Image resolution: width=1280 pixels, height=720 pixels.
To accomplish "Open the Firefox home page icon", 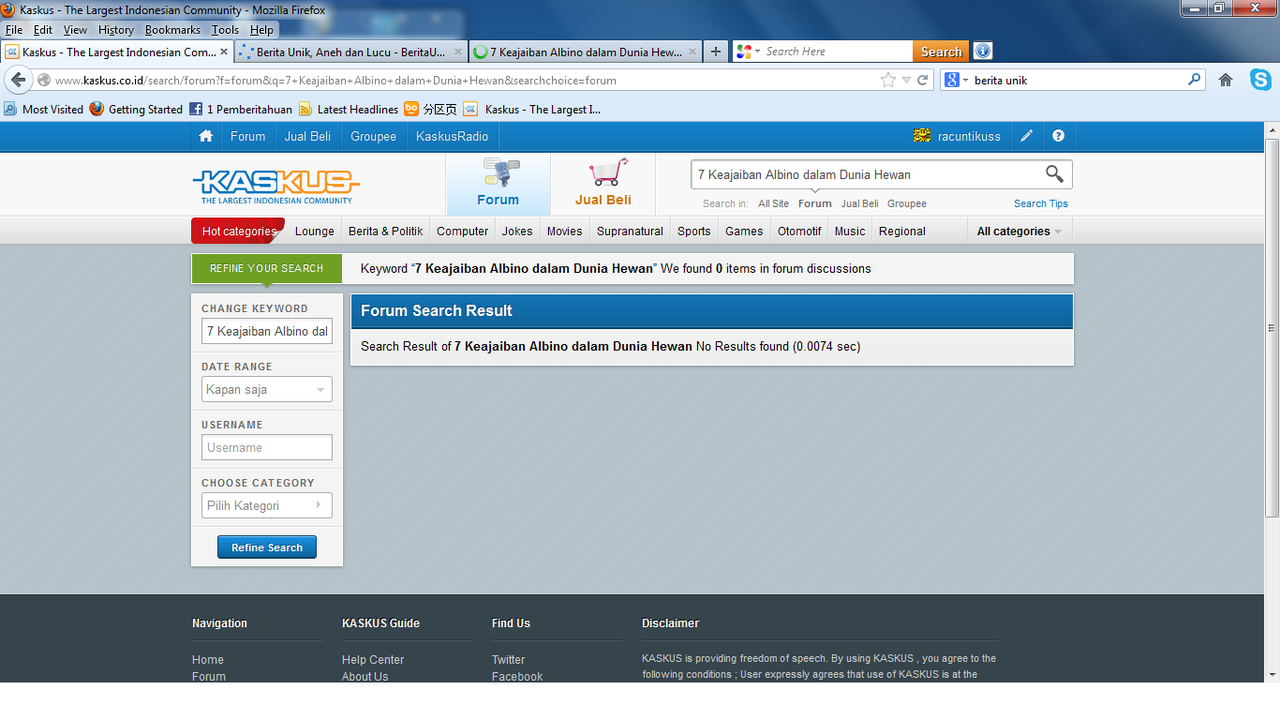I will click(1225, 80).
